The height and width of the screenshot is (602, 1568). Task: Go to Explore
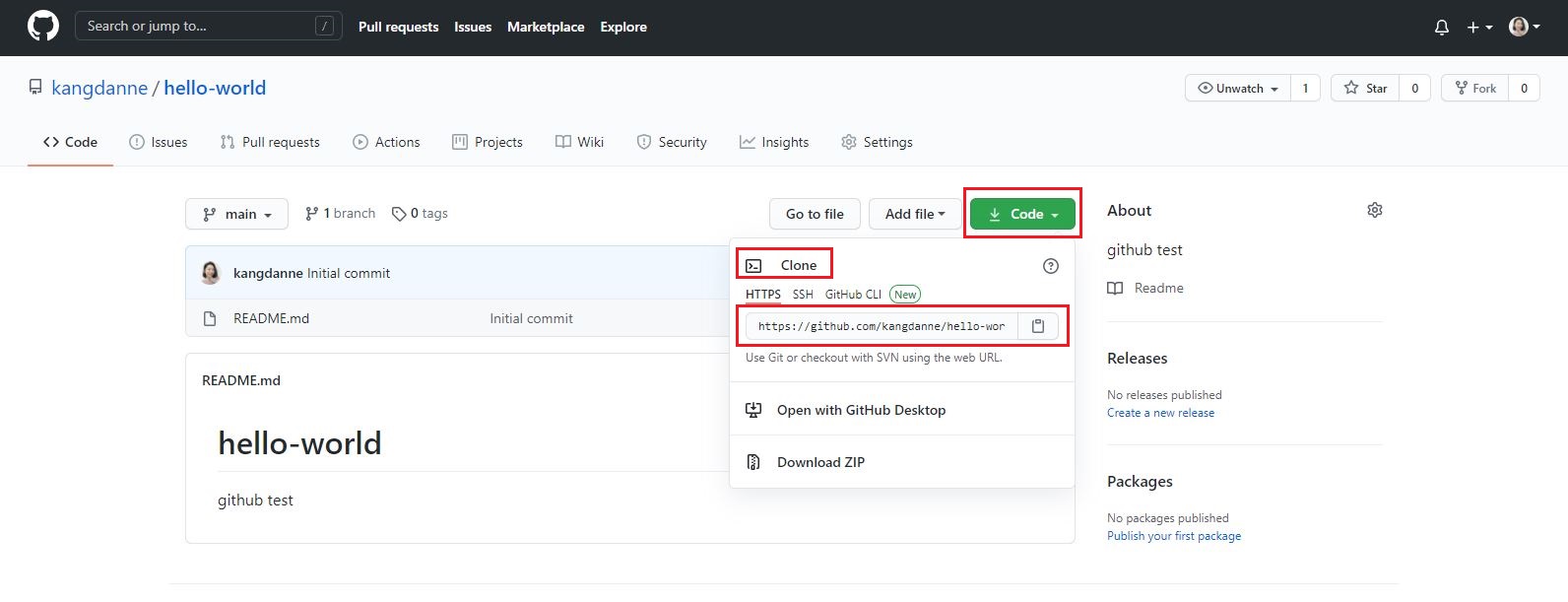623,27
